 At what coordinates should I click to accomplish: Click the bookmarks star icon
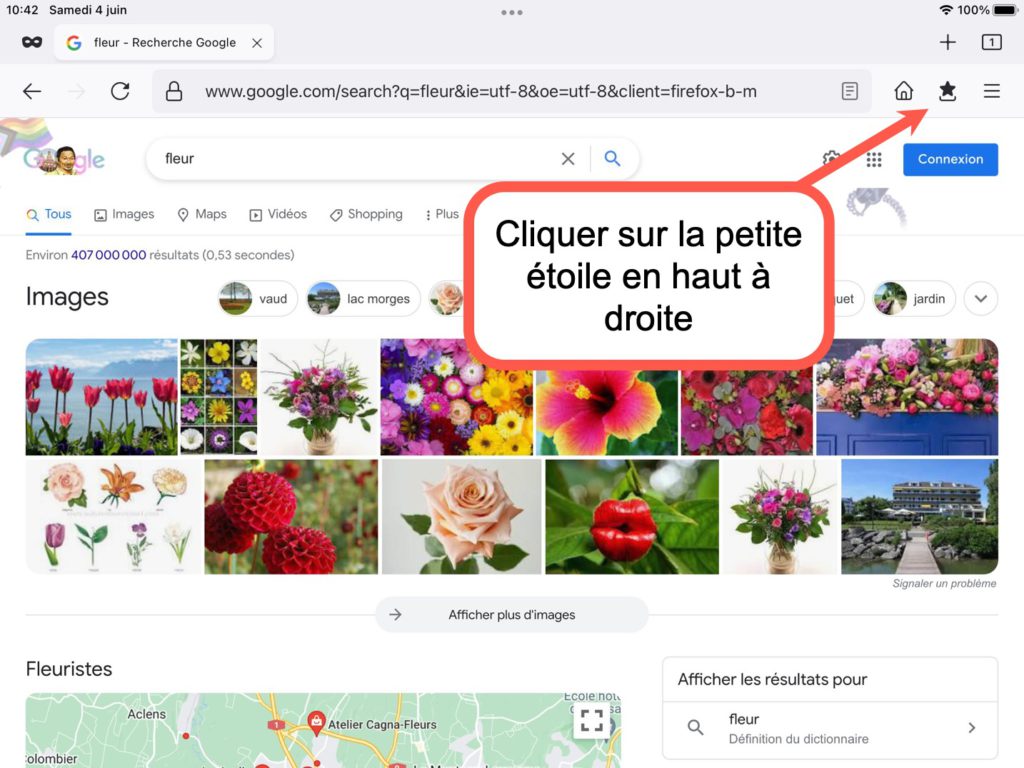point(947,92)
